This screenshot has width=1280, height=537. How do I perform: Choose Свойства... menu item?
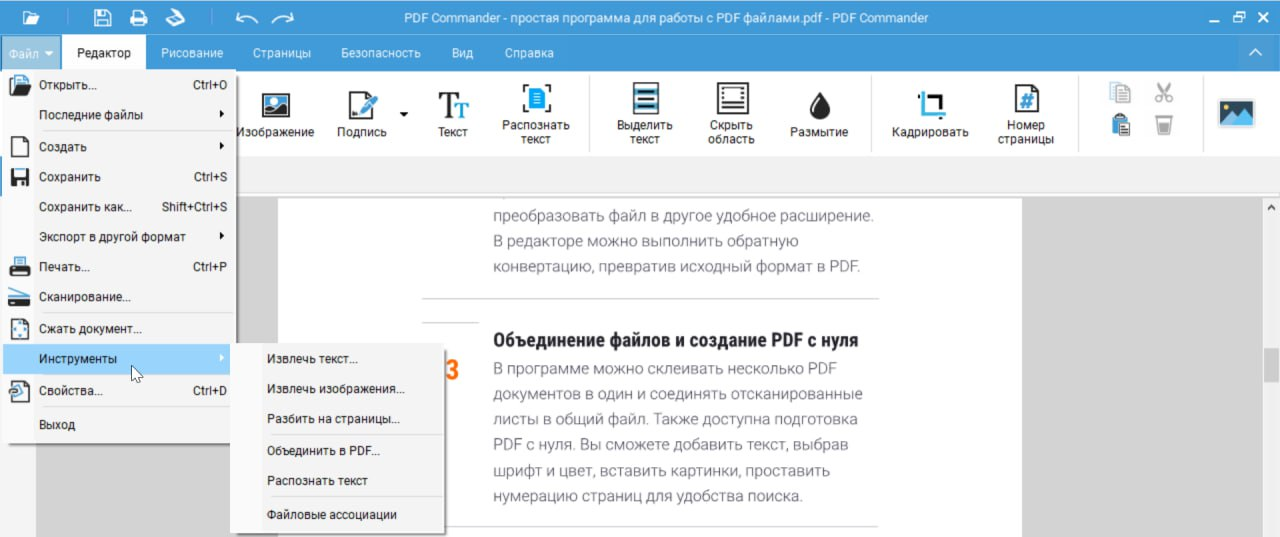pyautogui.click(x=118, y=391)
